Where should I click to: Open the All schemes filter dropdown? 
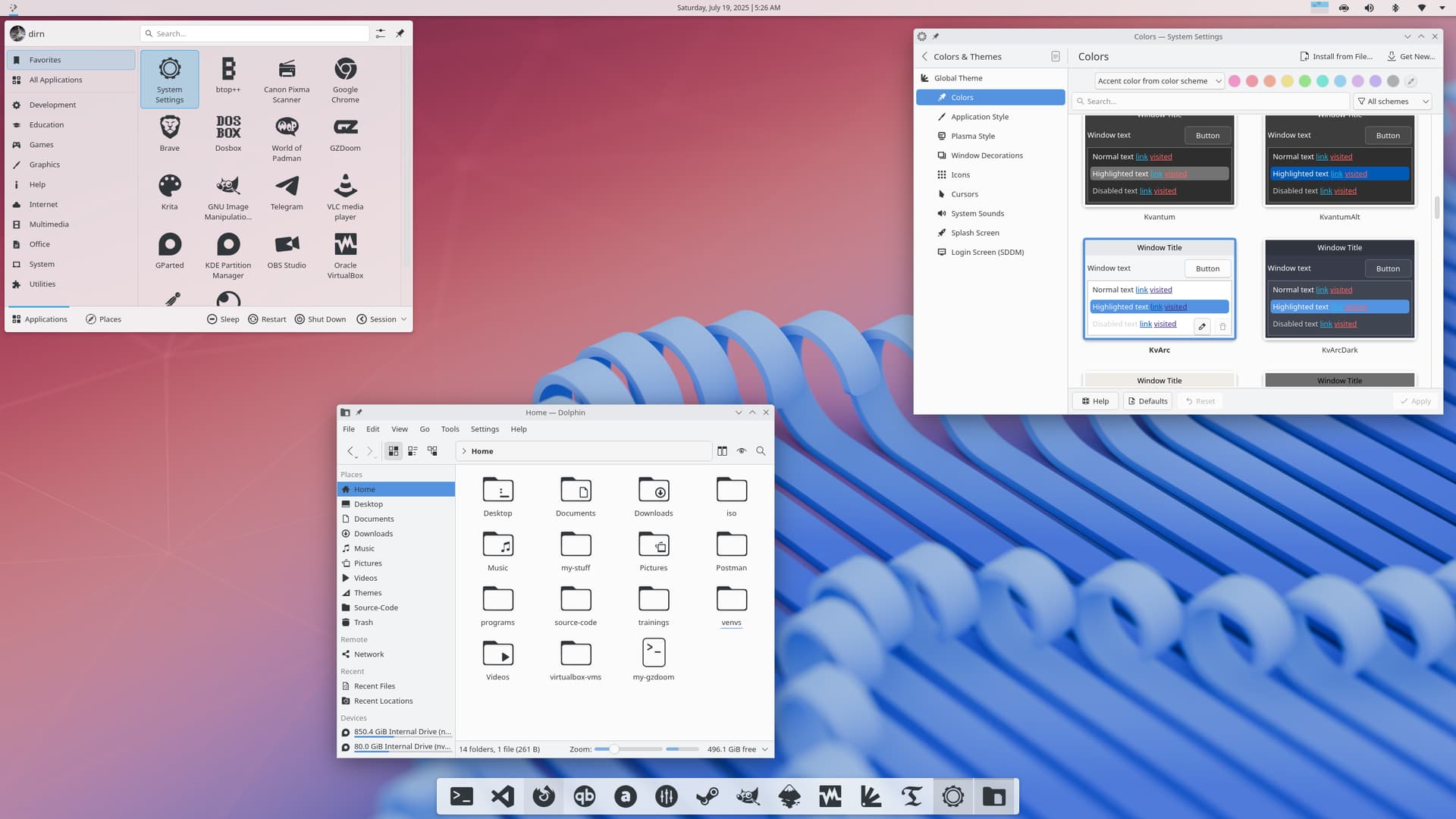point(1392,101)
